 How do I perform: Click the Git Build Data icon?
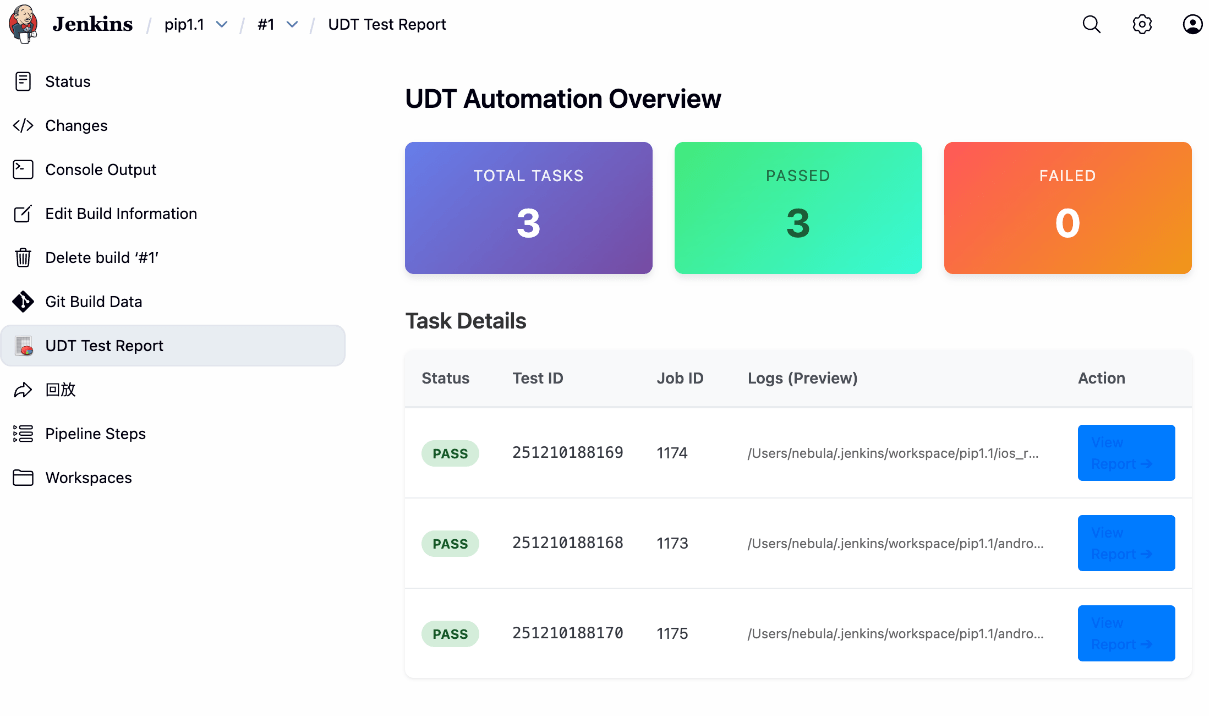click(x=23, y=302)
